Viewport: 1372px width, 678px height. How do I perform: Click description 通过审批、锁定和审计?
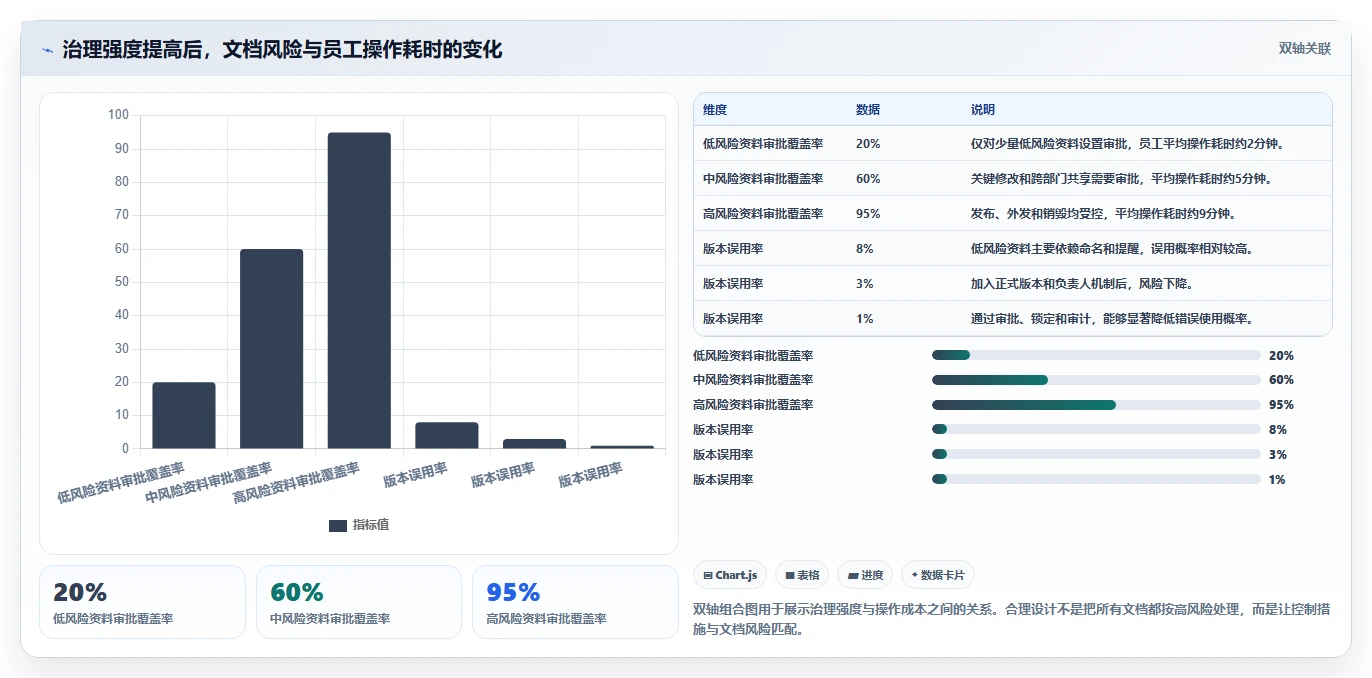pyautogui.click(x=1112, y=319)
